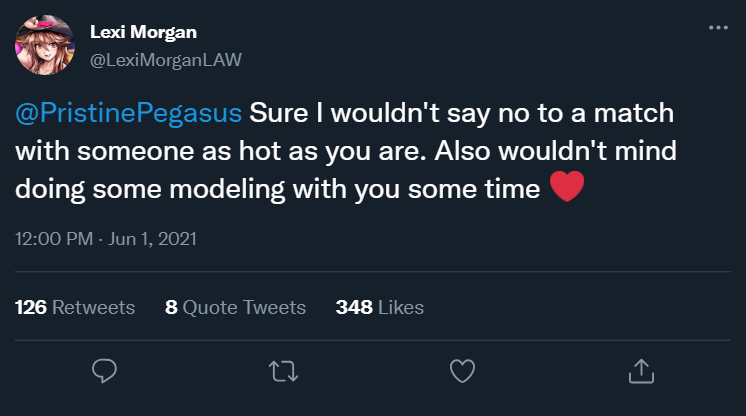Viewport: 746px width, 416px height.
Task: Show the 348 Likes list
Action: click(380, 308)
